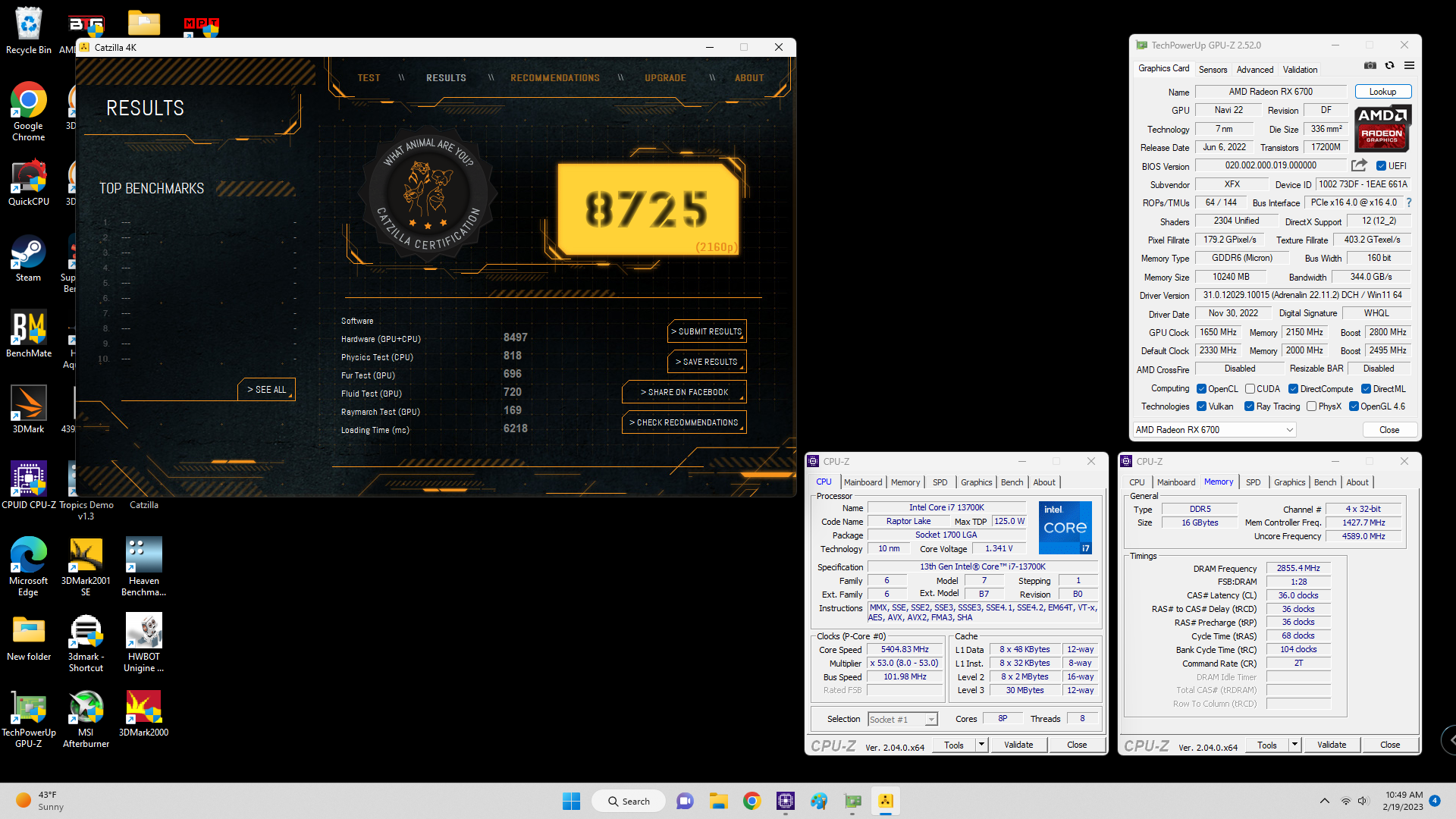Screen dimensions: 1456x819
Task: Open 3DMark desktop shortcut
Action: [28, 409]
